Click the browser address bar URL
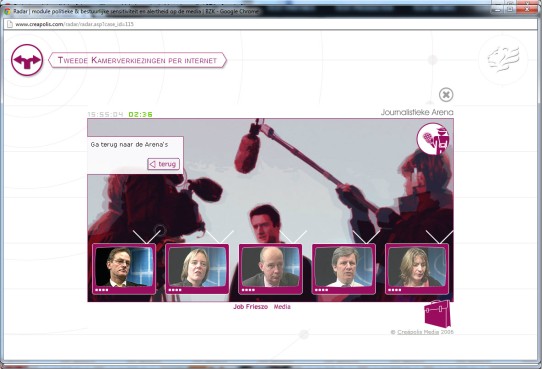This screenshot has width=542, height=369. (74, 24)
